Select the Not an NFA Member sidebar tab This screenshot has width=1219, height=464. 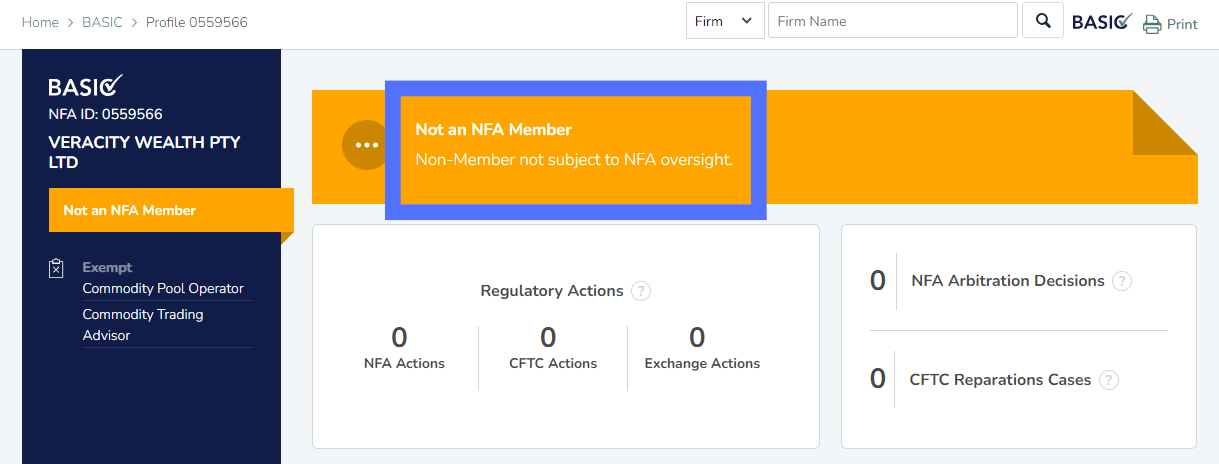click(x=170, y=210)
